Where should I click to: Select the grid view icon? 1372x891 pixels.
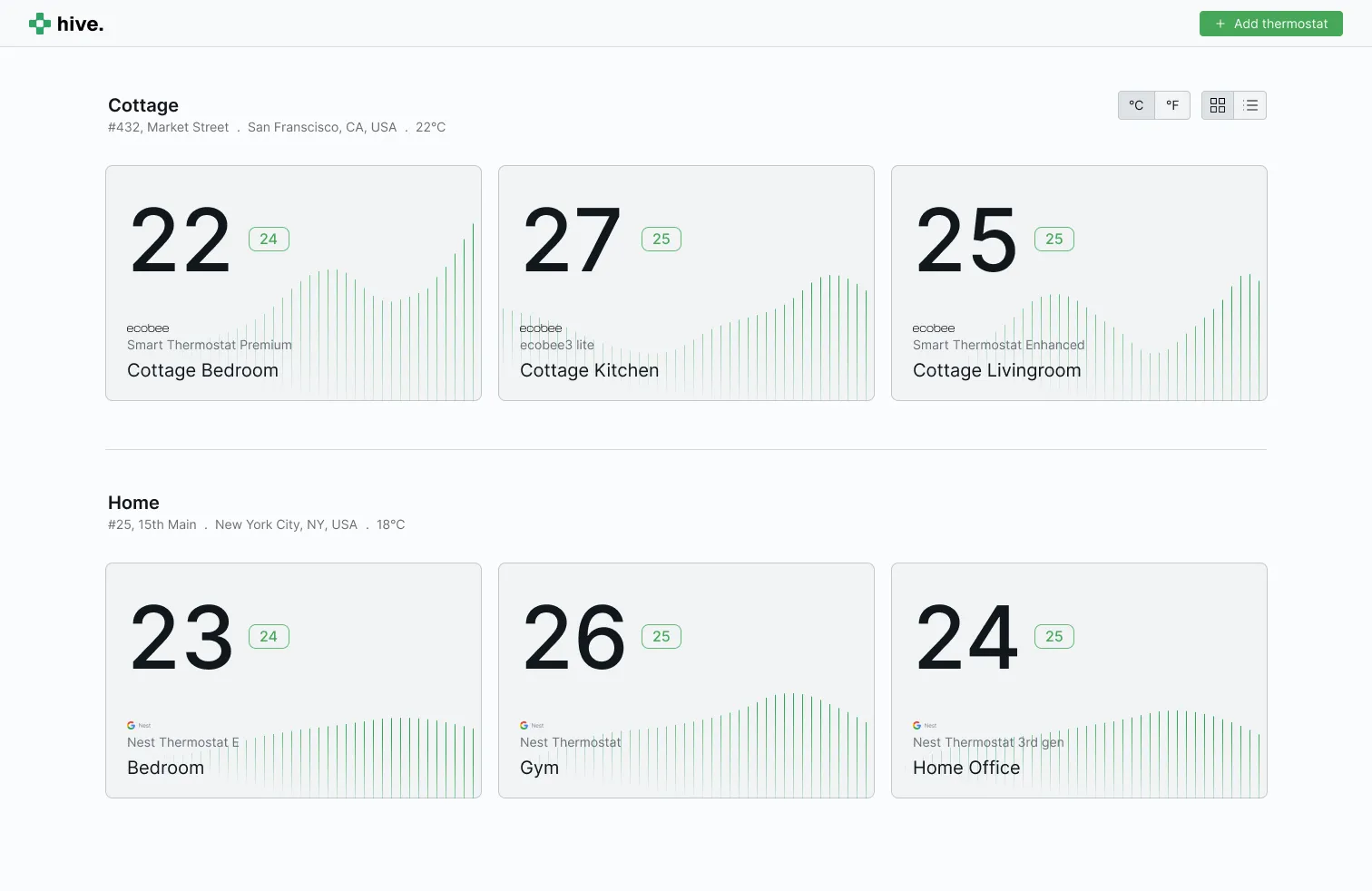(x=1218, y=105)
